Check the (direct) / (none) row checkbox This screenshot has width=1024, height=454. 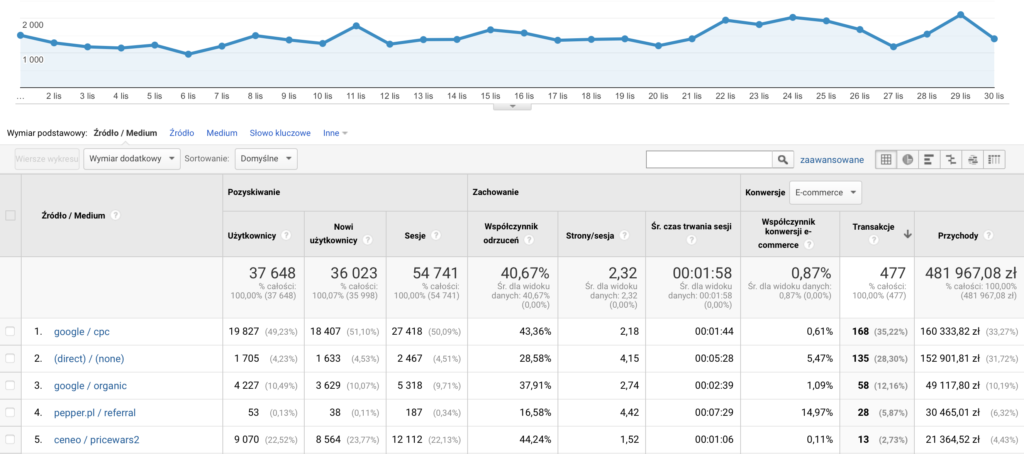pyautogui.click(x=10, y=359)
